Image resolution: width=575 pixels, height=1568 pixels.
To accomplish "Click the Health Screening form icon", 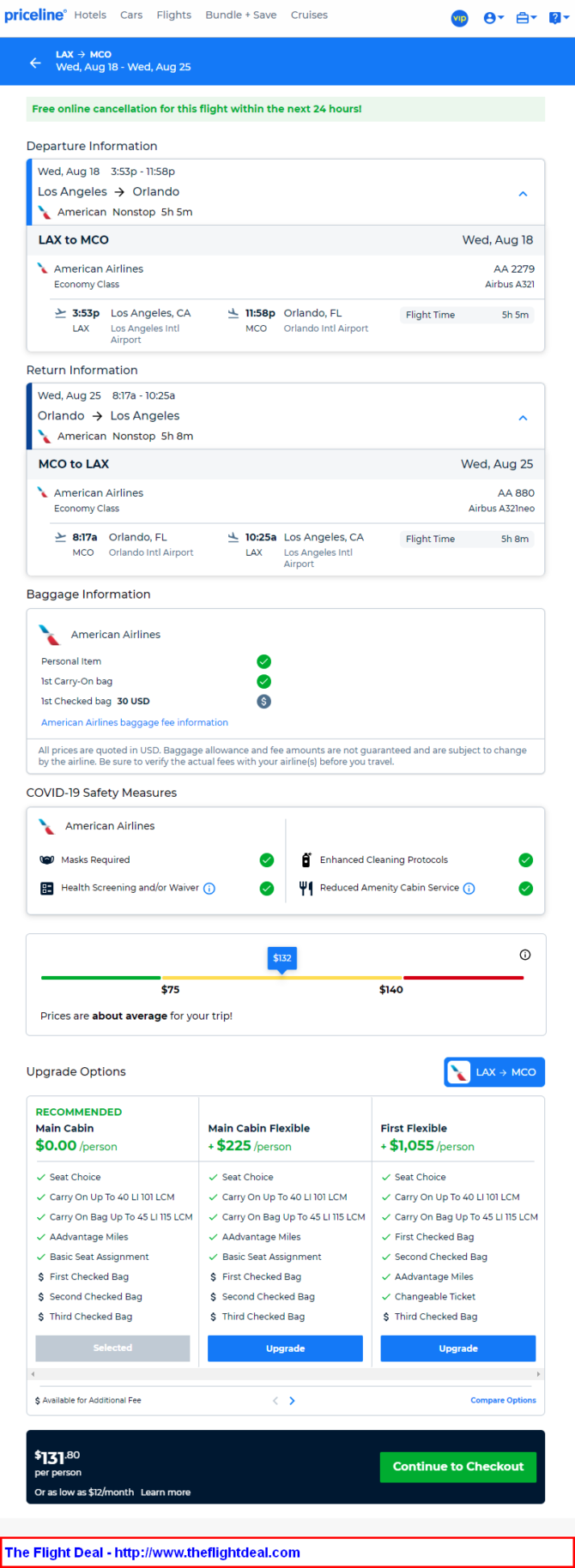I will [47, 889].
